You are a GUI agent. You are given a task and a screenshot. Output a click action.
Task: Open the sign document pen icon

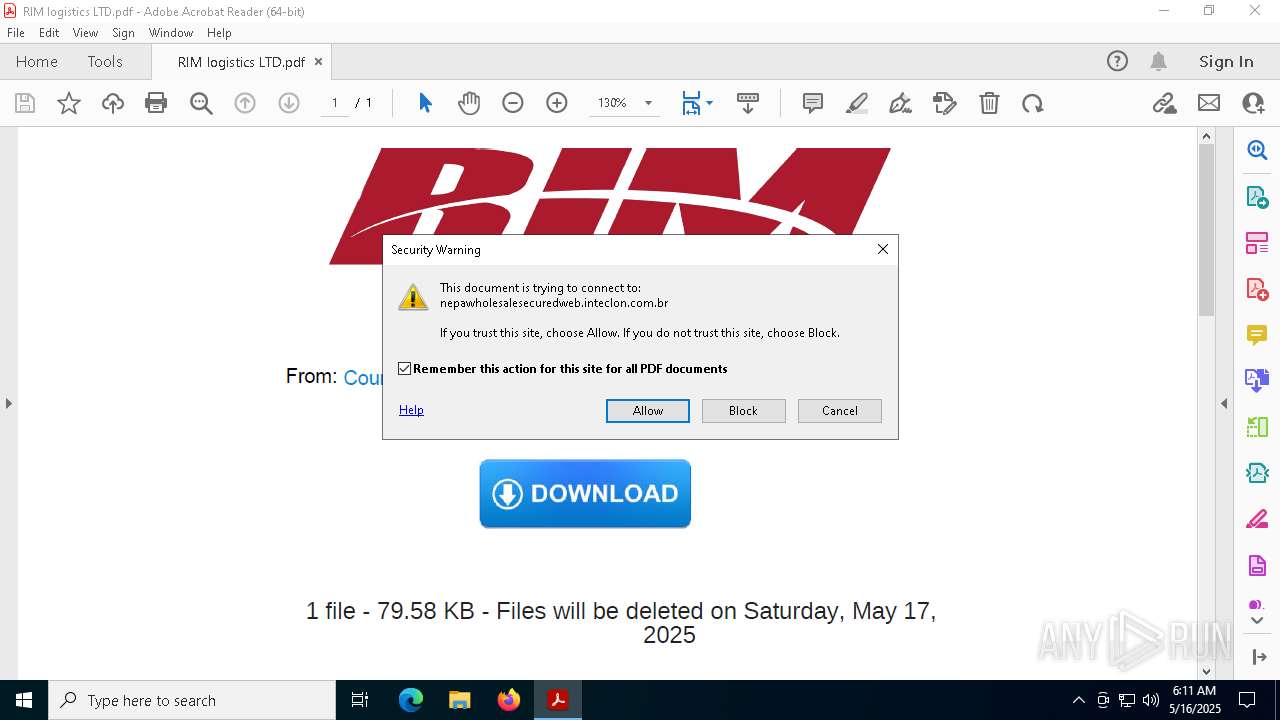901,103
